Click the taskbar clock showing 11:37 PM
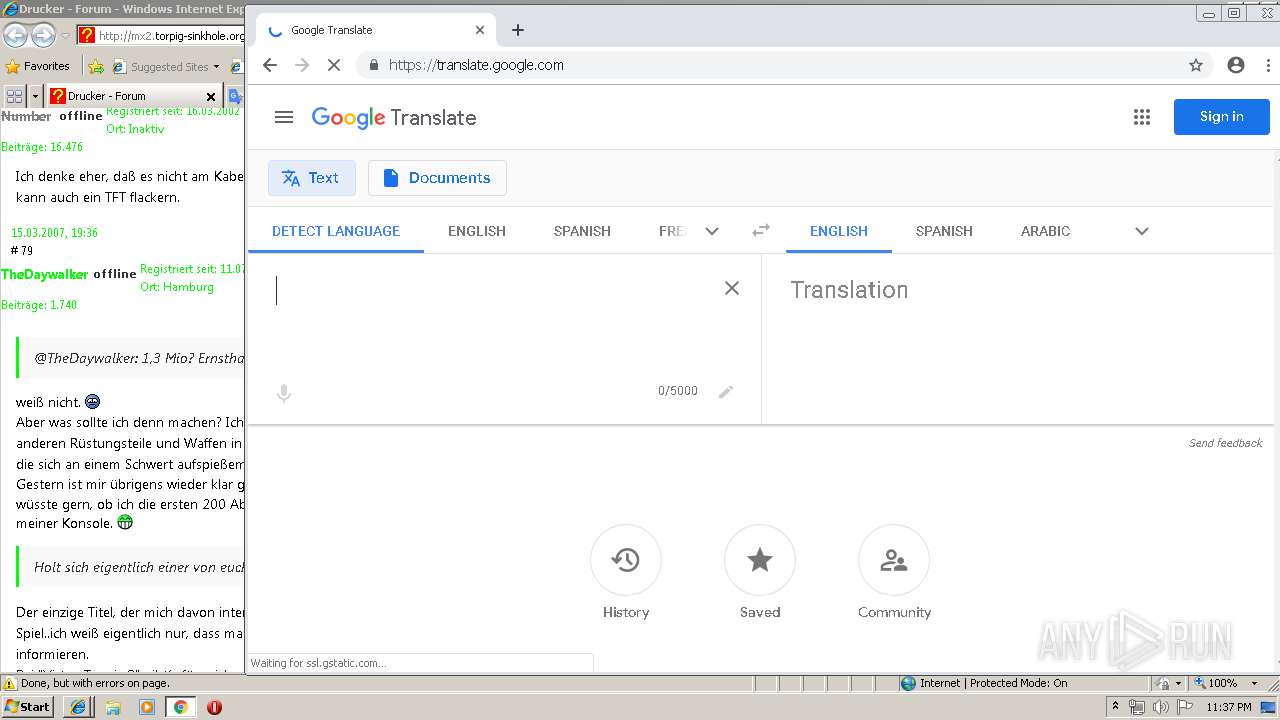The height and width of the screenshot is (720, 1280). tap(1229, 707)
